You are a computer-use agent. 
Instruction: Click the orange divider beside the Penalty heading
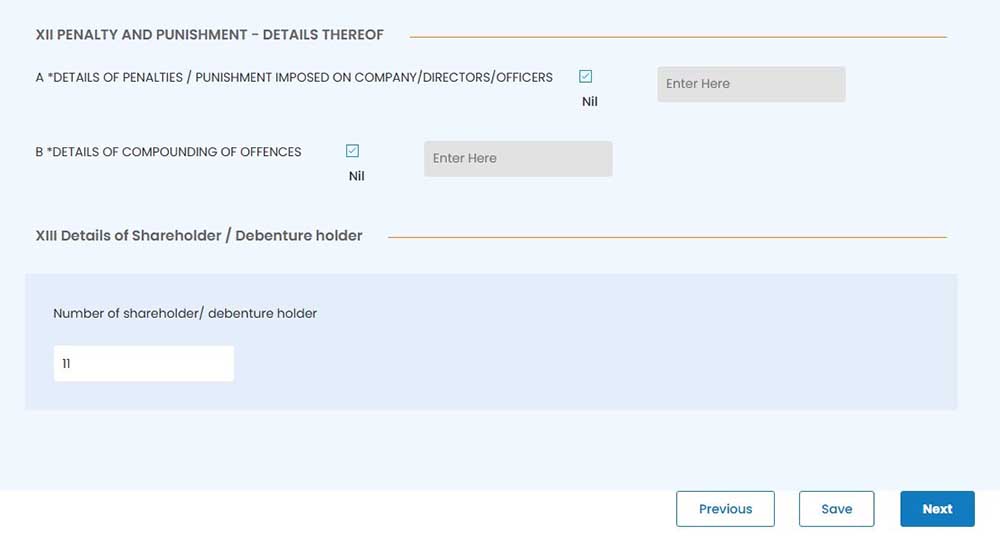pyautogui.click(x=677, y=37)
